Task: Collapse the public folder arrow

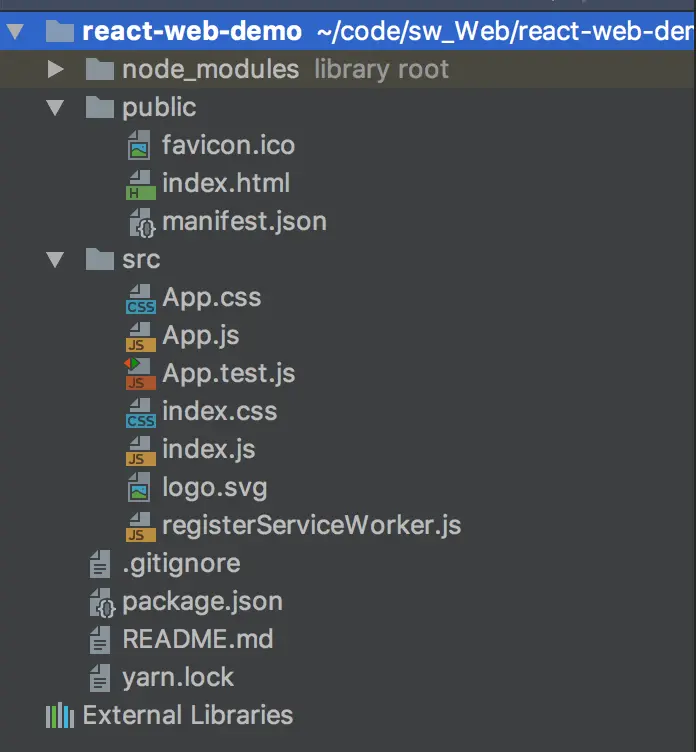Action: (x=56, y=108)
